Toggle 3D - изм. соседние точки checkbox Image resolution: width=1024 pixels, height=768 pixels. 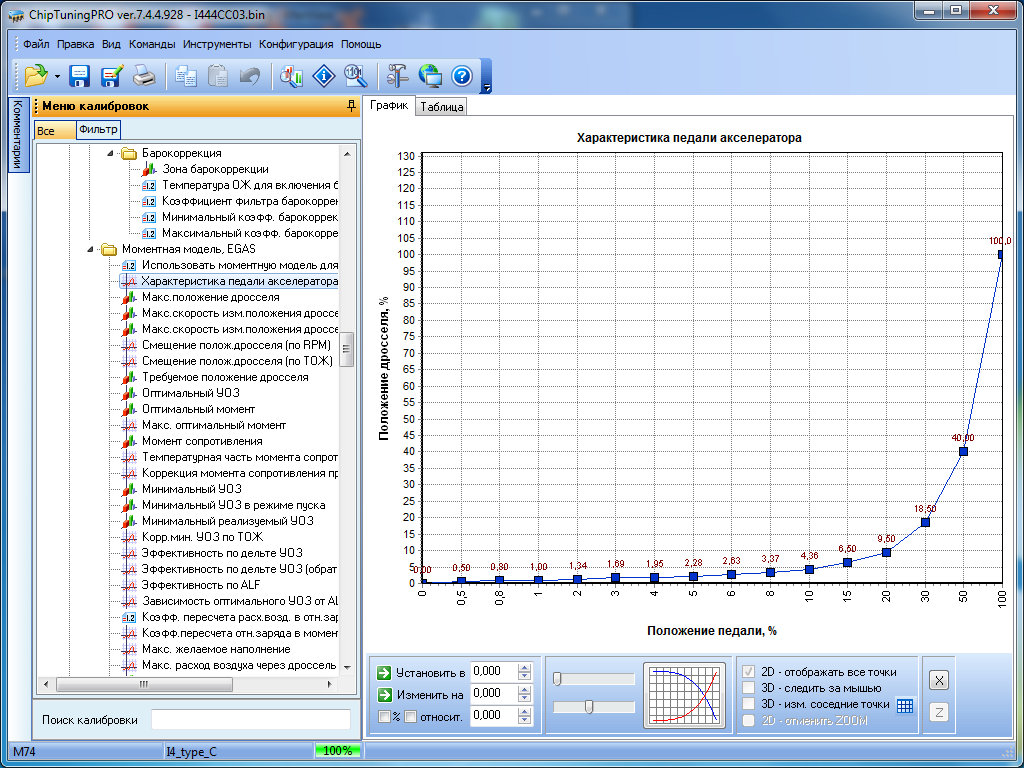[x=748, y=704]
